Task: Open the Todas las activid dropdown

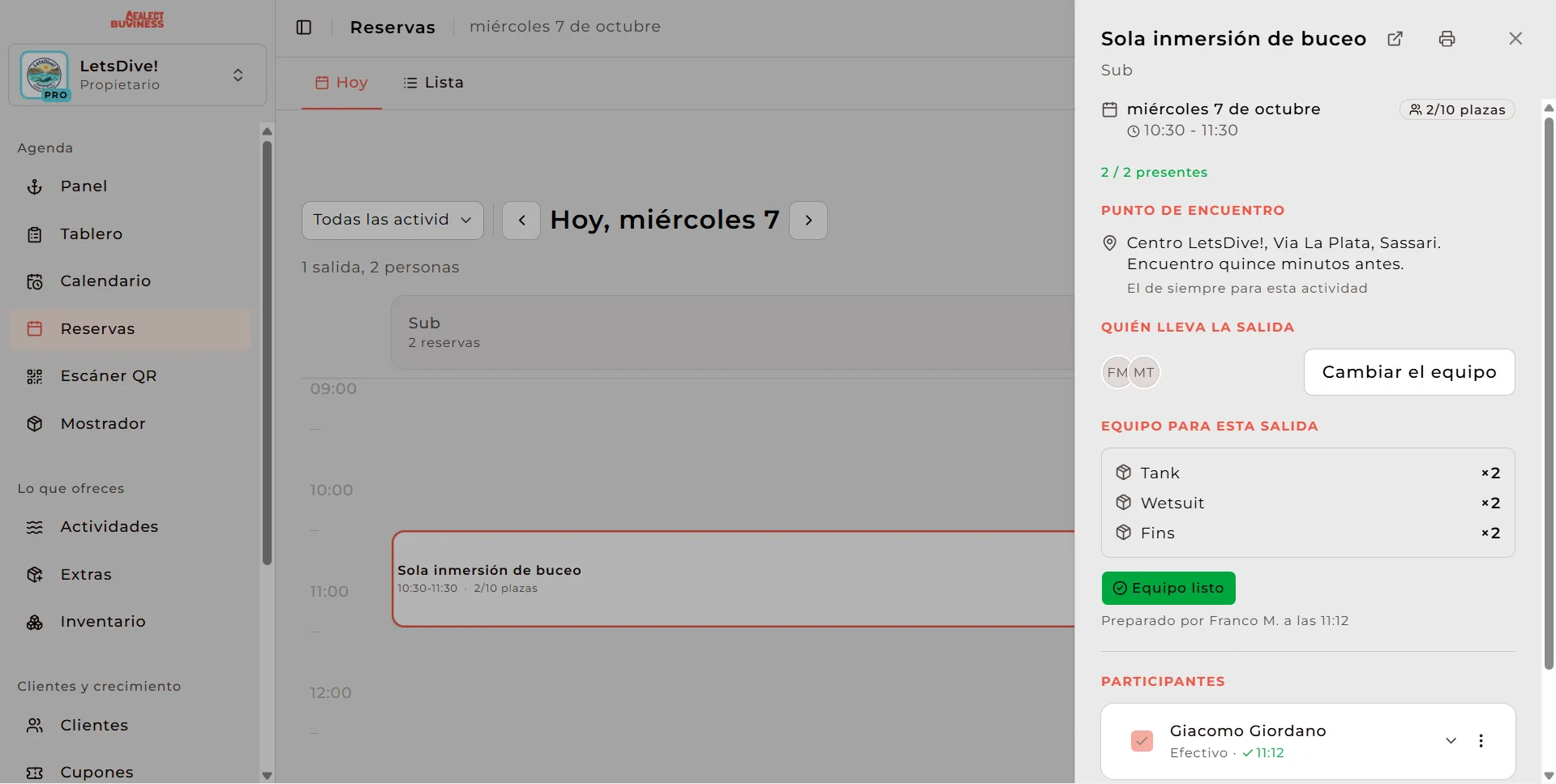Action: tap(392, 221)
